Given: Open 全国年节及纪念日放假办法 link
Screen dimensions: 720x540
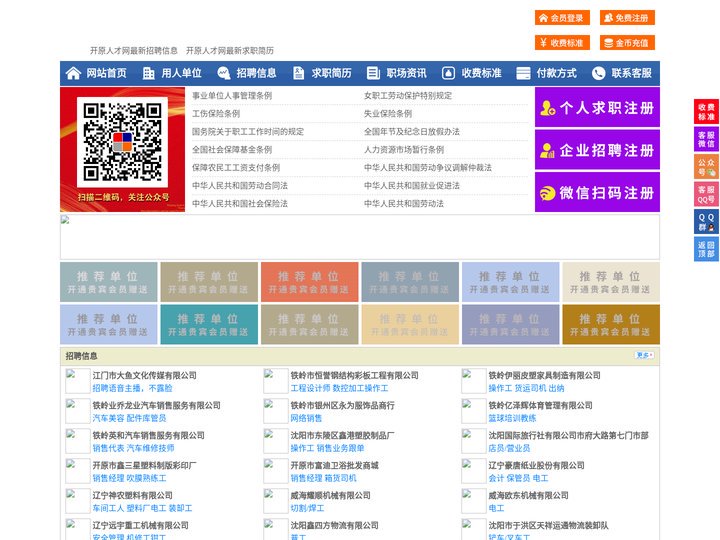Looking at the screenshot, I should [412, 131].
